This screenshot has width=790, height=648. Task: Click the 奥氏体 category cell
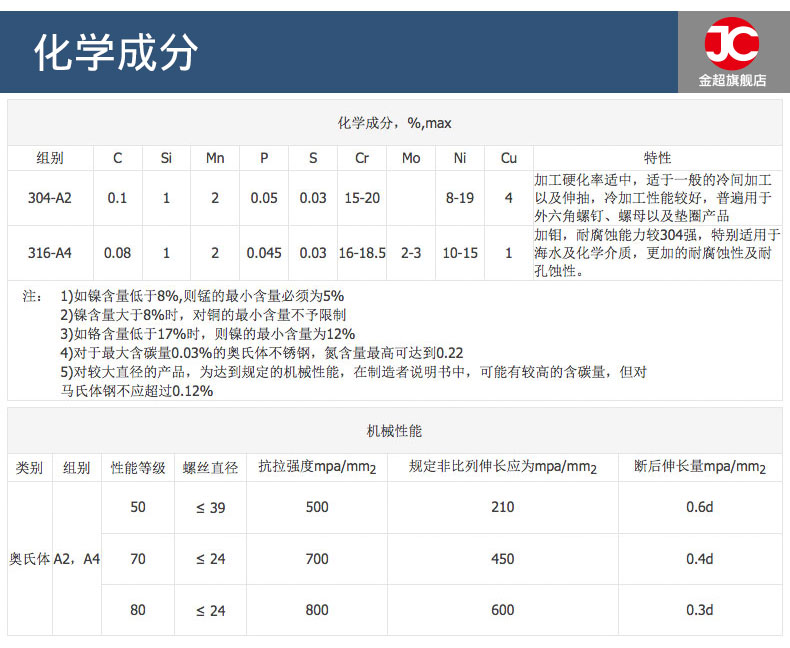coord(30,559)
